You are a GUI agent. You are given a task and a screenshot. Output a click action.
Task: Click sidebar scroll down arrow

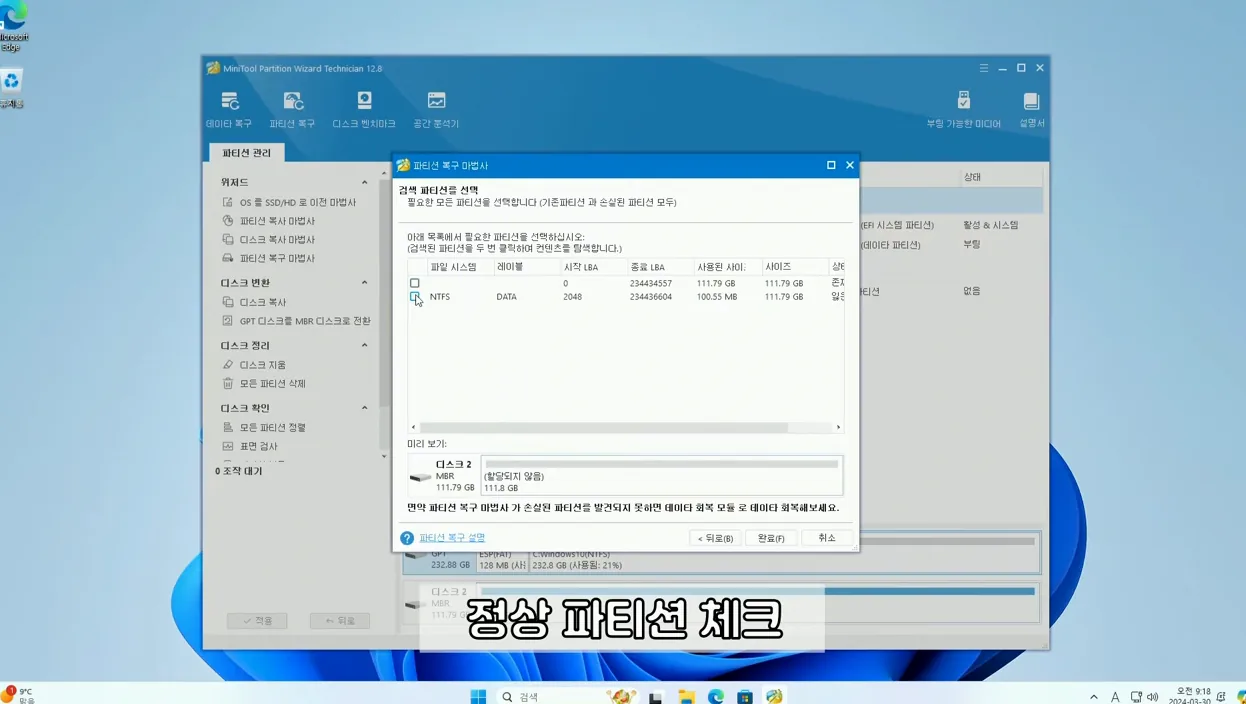point(384,457)
